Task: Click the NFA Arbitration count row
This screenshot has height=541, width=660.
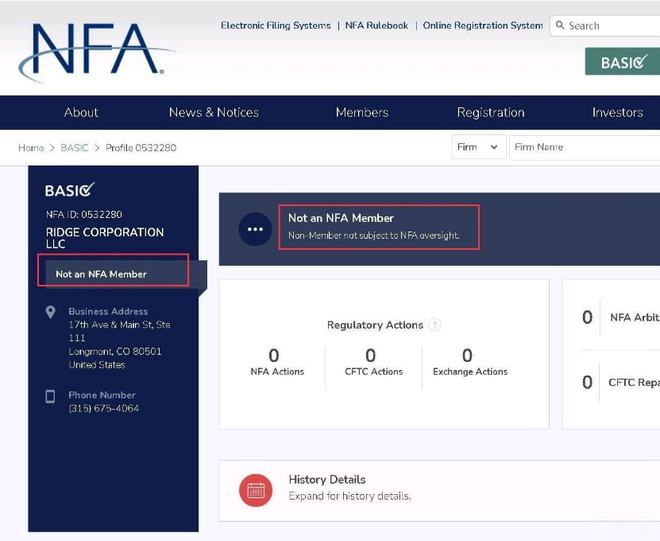Action: pos(620,317)
